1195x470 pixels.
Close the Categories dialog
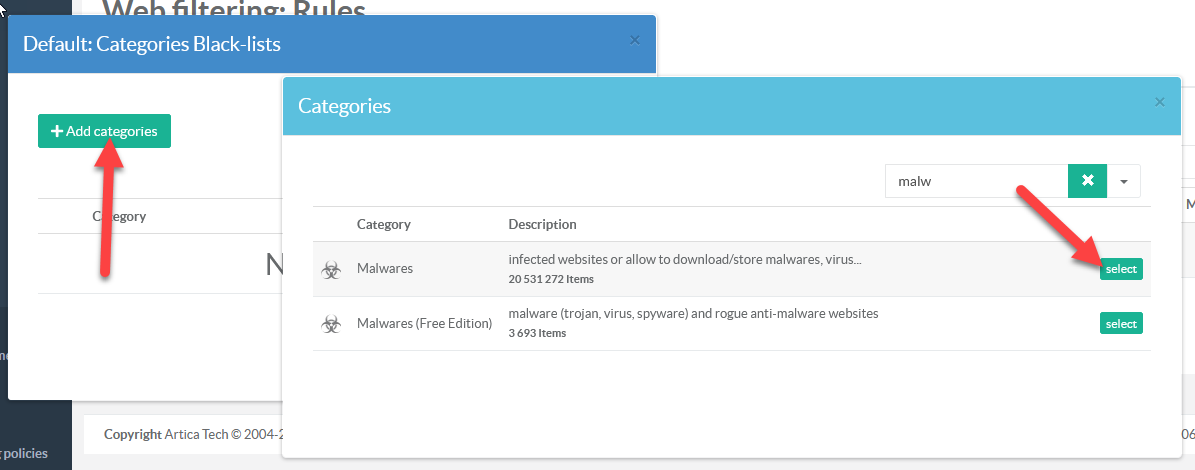(1160, 102)
